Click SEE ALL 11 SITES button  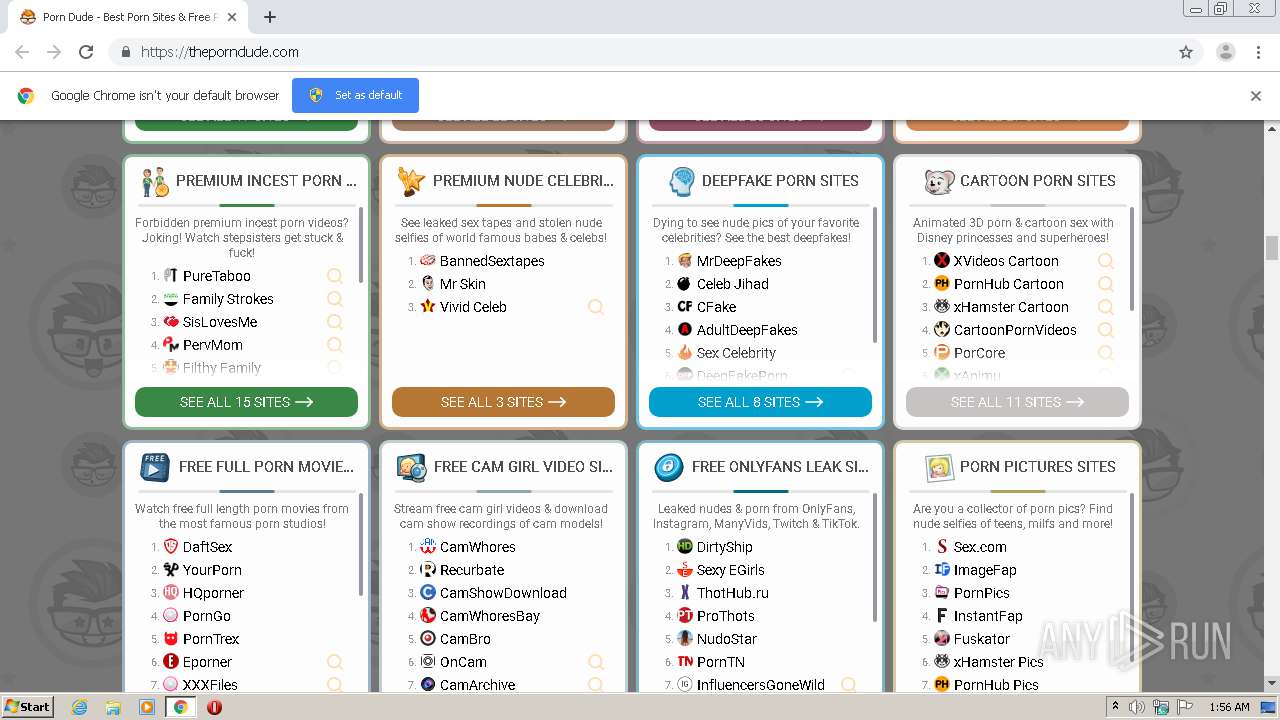tap(1017, 402)
